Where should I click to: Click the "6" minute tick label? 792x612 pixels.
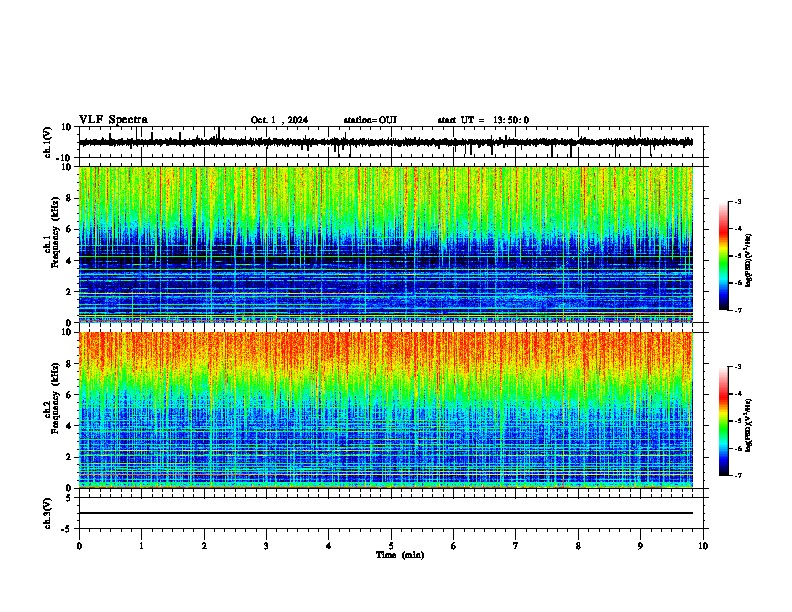click(x=454, y=546)
